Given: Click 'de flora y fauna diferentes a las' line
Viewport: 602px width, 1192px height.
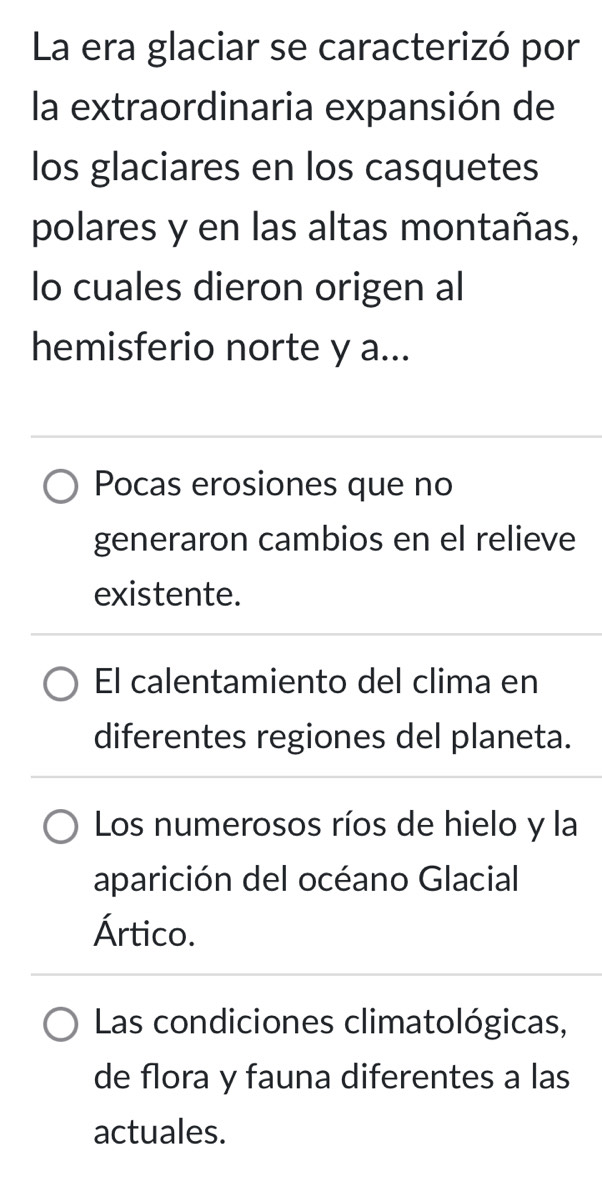Looking at the screenshot, I should pyautogui.click(x=332, y=1078).
